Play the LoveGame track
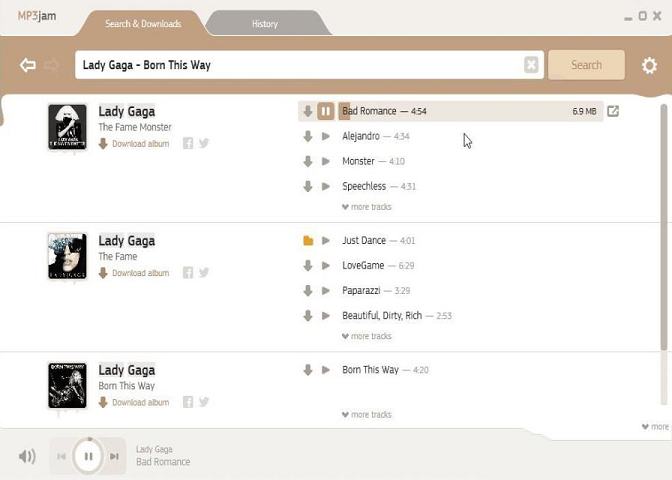The height and width of the screenshot is (480, 672). pos(326,266)
